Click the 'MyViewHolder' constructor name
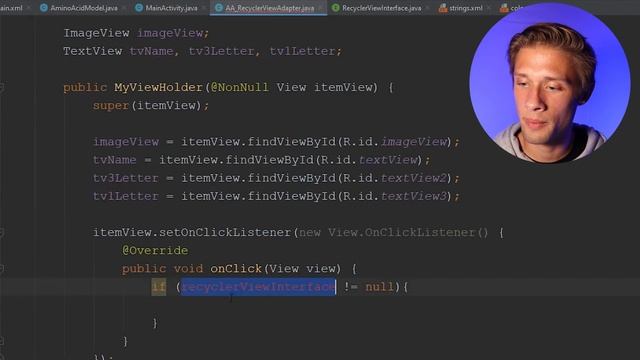 tap(158, 87)
